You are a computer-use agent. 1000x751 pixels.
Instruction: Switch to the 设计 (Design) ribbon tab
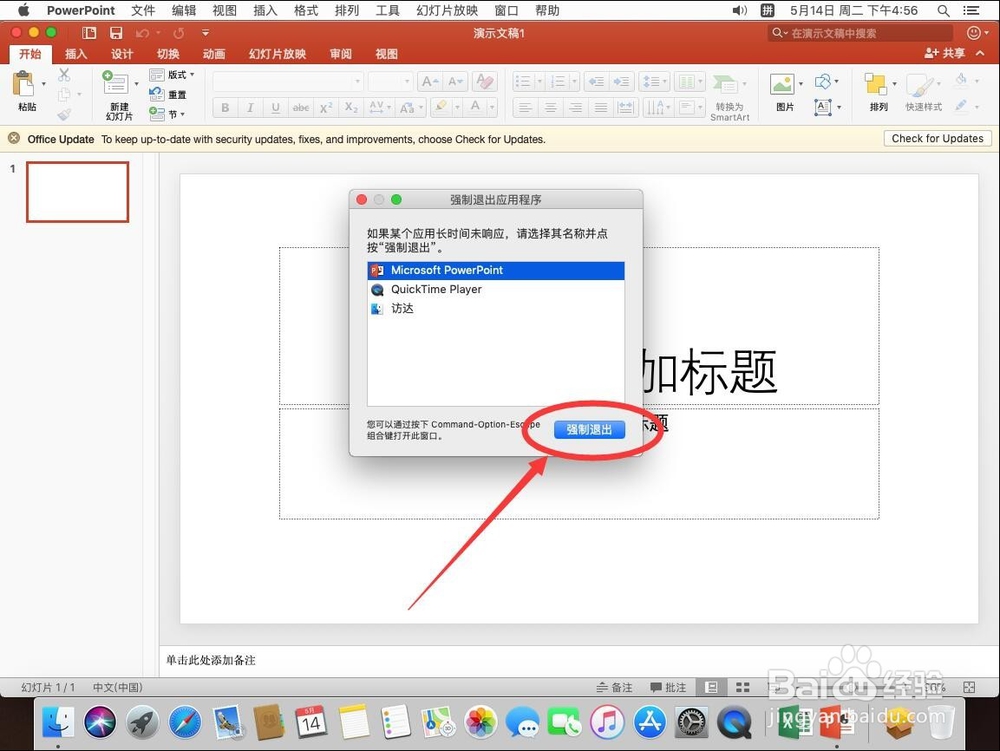coord(122,54)
